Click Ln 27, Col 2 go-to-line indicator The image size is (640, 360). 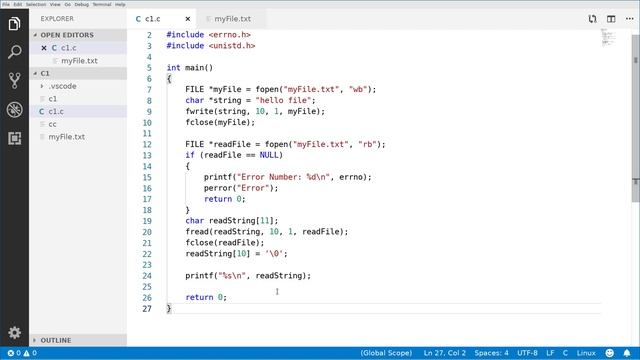coord(444,353)
